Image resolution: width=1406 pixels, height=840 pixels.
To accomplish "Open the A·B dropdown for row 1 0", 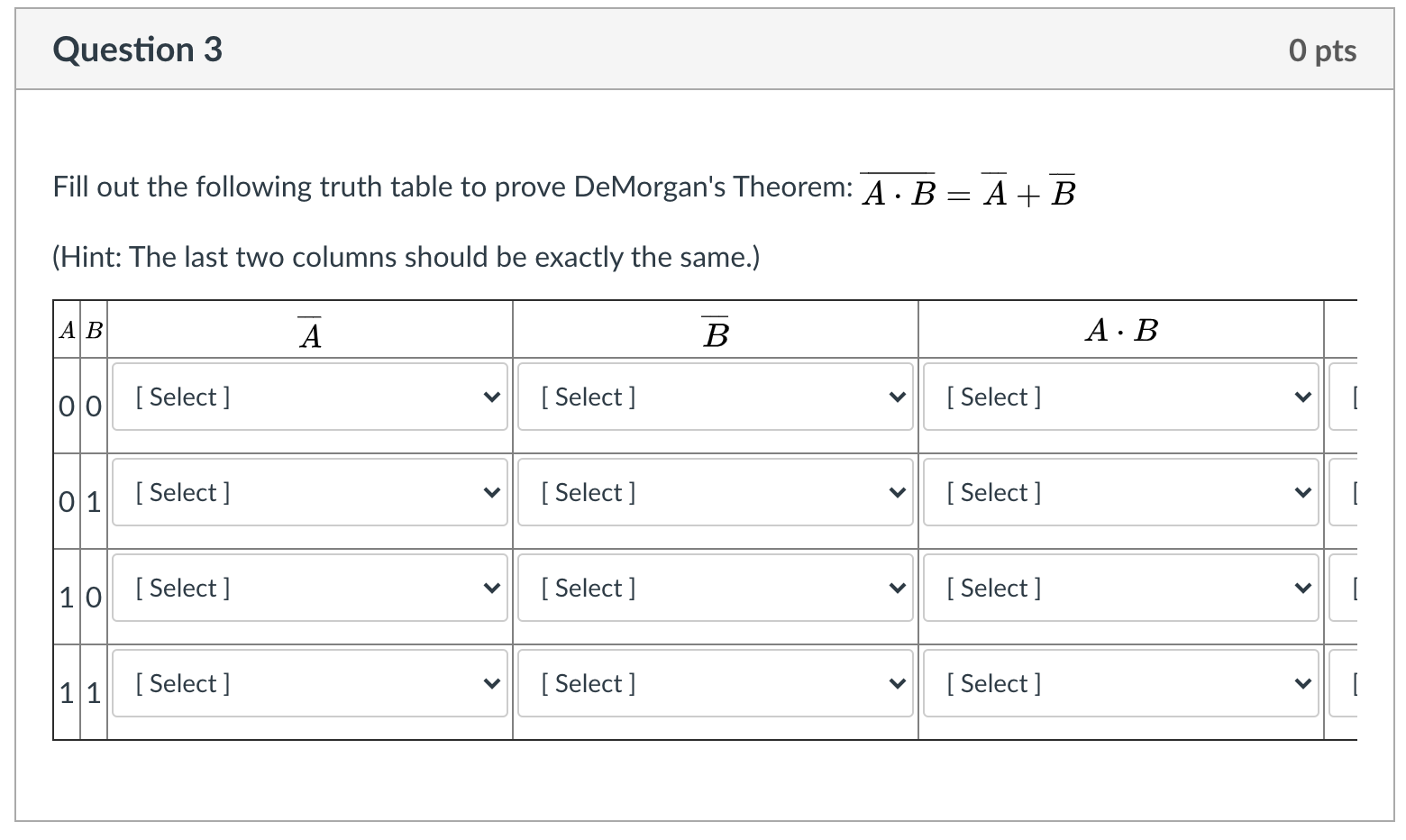I will coord(1119,588).
